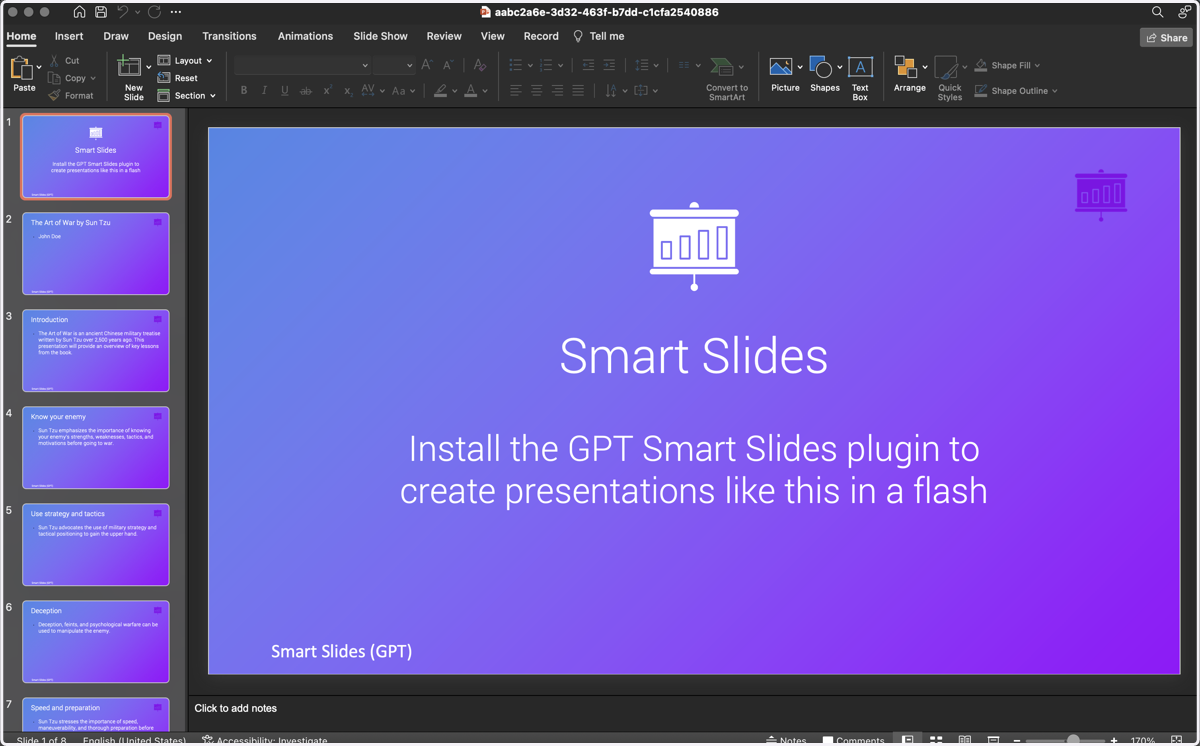The height and width of the screenshot is (746, 1200).
Task: Clear all text formatting
Action: [480, 65]
